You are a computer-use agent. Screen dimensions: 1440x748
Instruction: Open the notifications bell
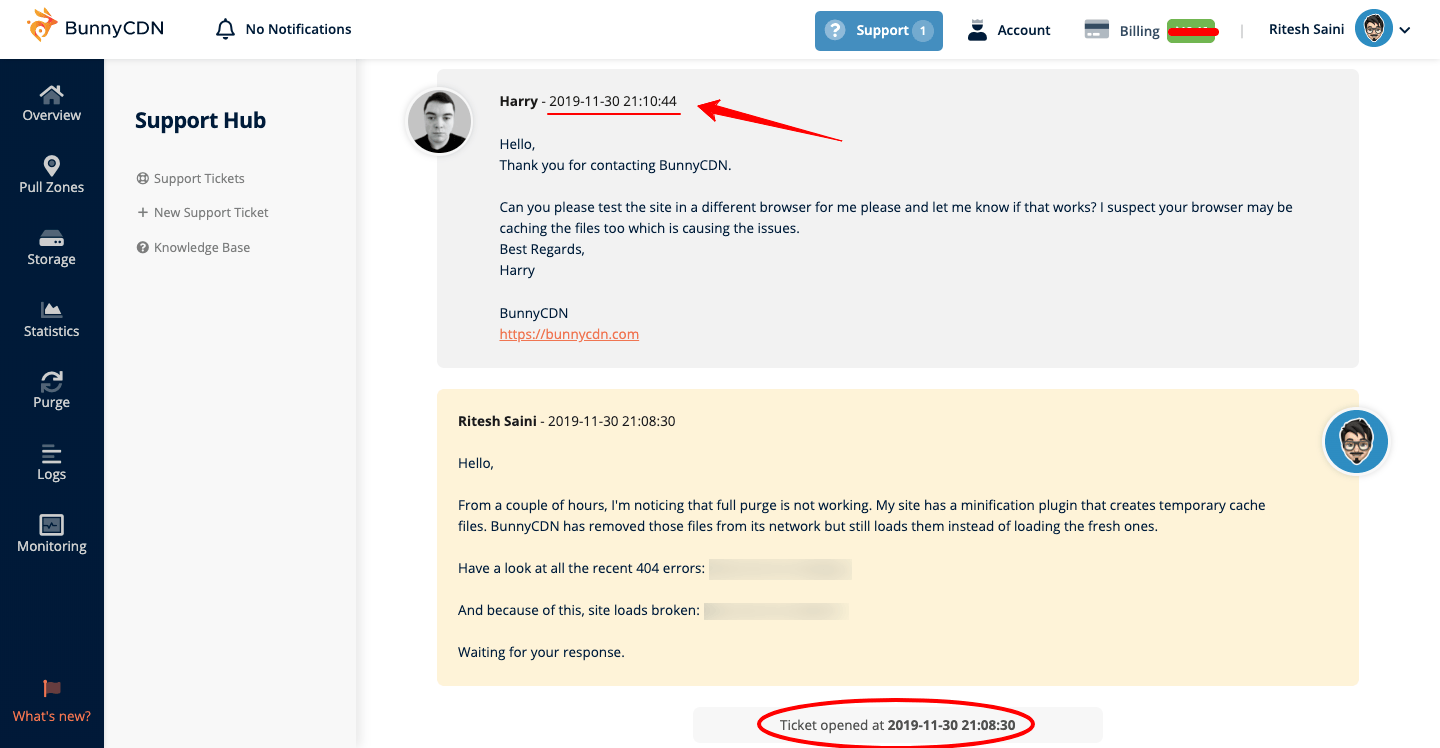pos(226,29)
